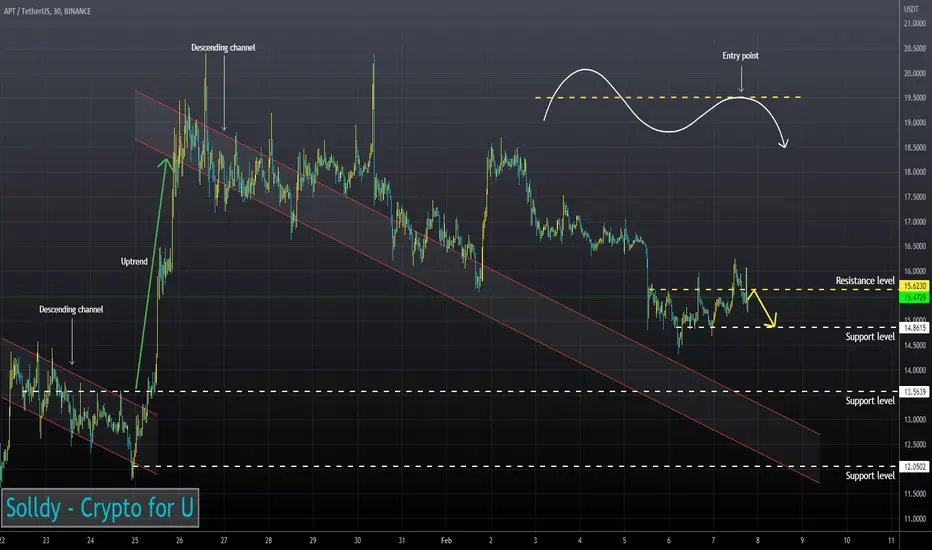This screenshot has width=932, height=550.
Task: Select the Support level label under the 13.5639 line
Action: pyautogui.click(x=870, y=401)
